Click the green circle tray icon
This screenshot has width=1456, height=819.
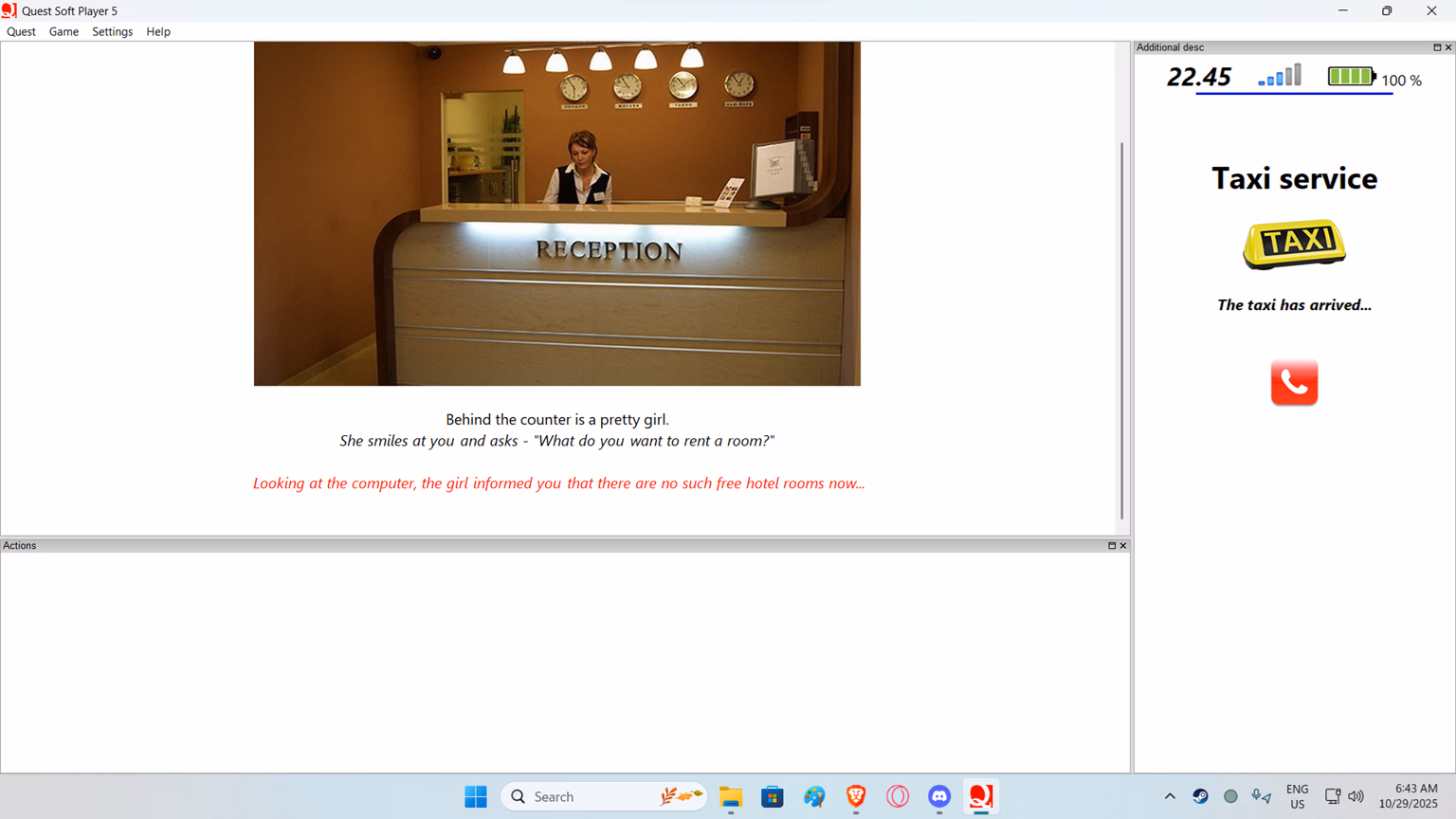click(x=1230, y=796)
